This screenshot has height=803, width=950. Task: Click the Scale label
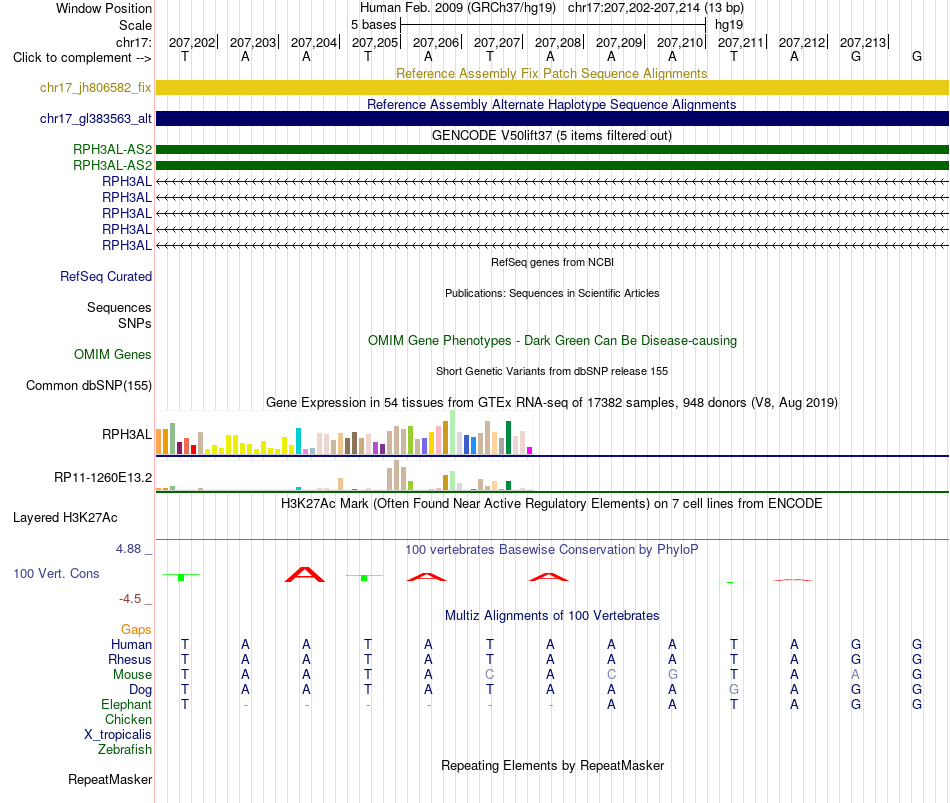[135, 25]
